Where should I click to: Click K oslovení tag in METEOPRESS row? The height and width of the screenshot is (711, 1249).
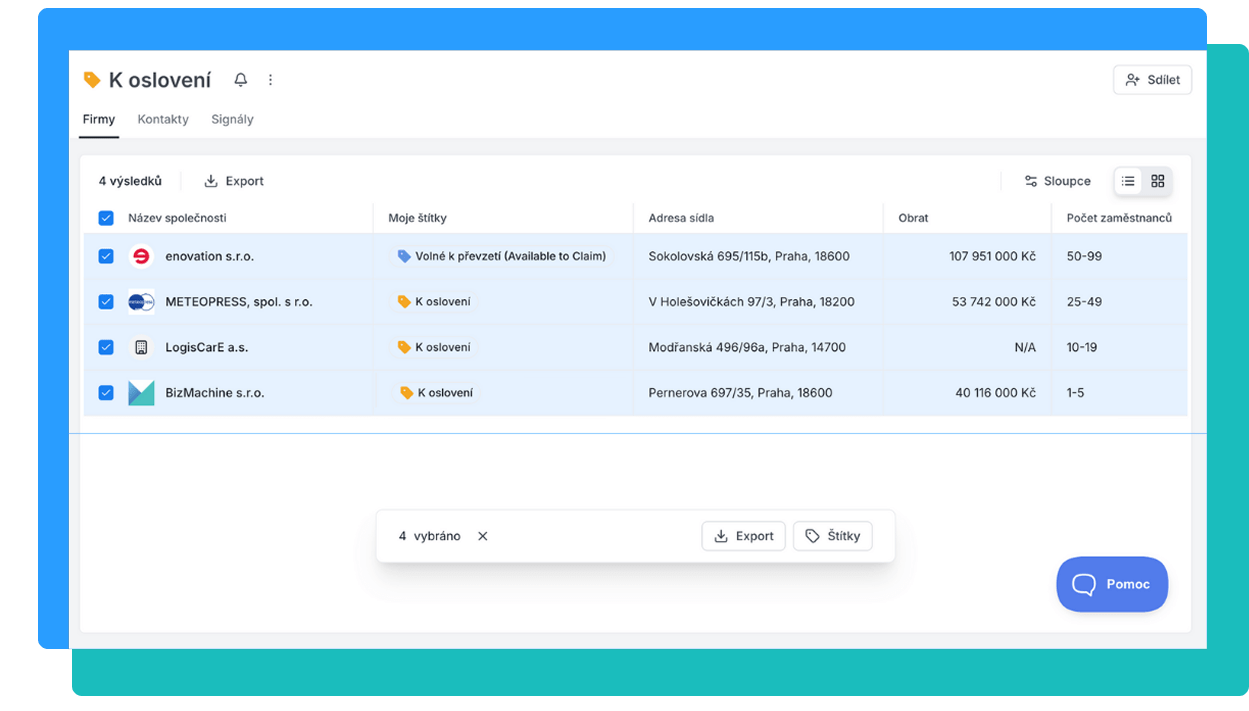433,302
